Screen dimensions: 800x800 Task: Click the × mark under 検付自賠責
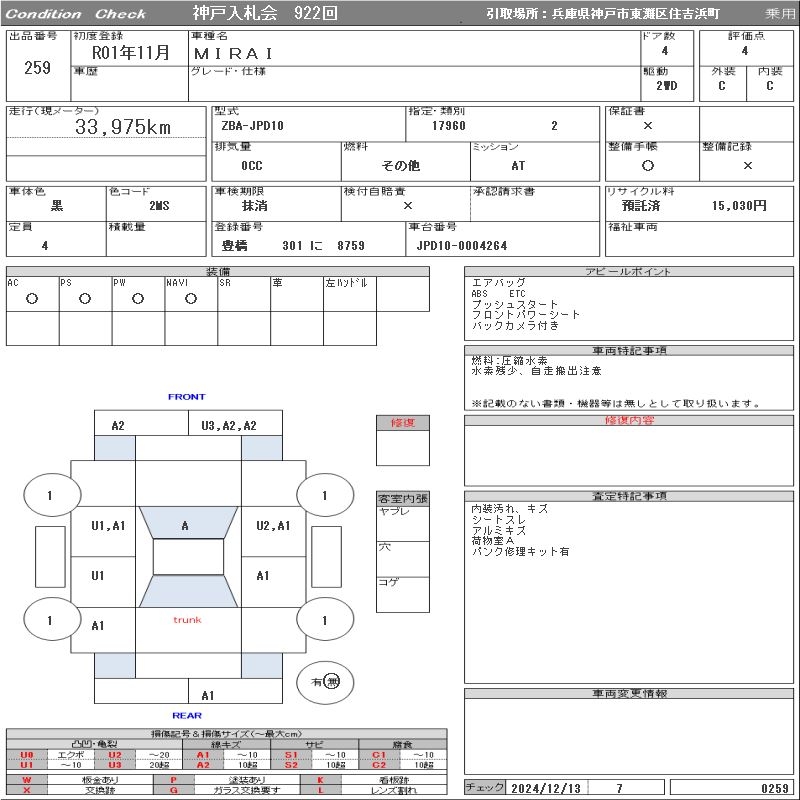click(407, 206)
